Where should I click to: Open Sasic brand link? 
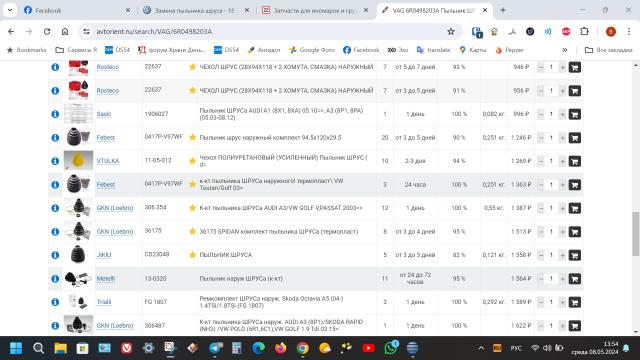104,114
